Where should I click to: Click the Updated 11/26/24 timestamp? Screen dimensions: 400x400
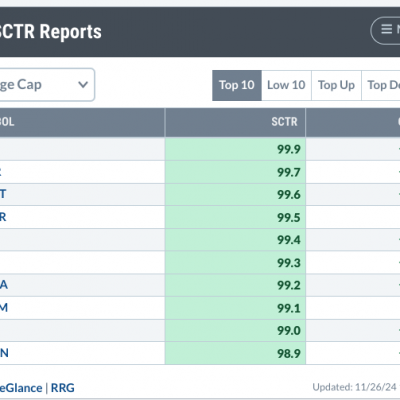click(x=356, y=387)
